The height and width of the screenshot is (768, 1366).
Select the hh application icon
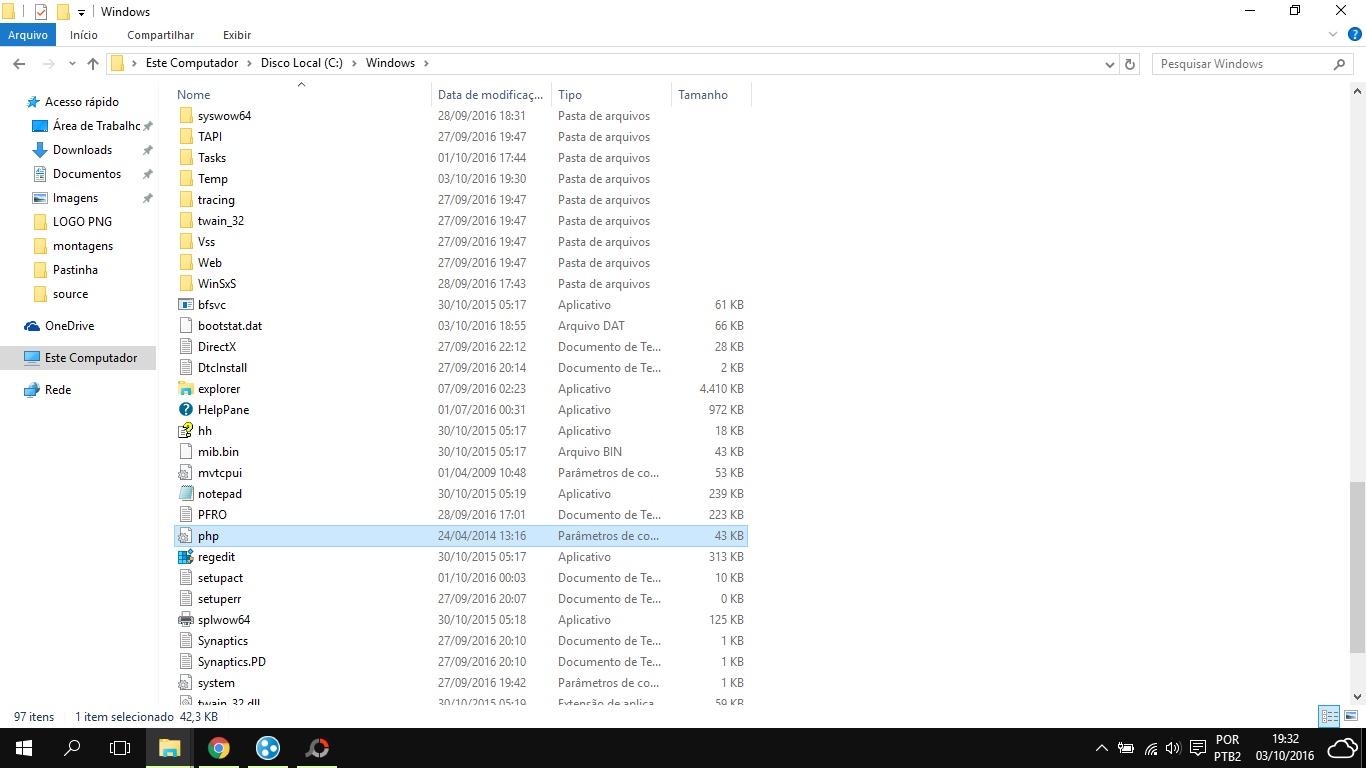coord(185,431)
